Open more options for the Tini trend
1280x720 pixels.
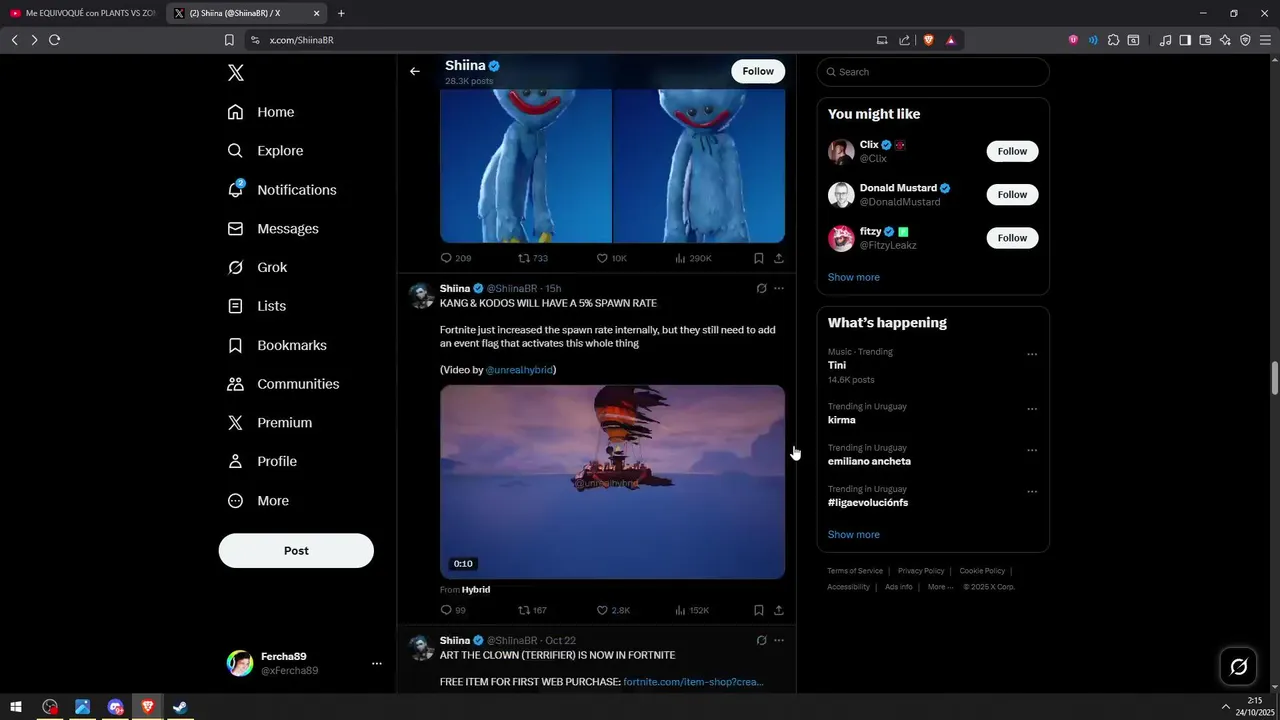tap(1032, 354)
